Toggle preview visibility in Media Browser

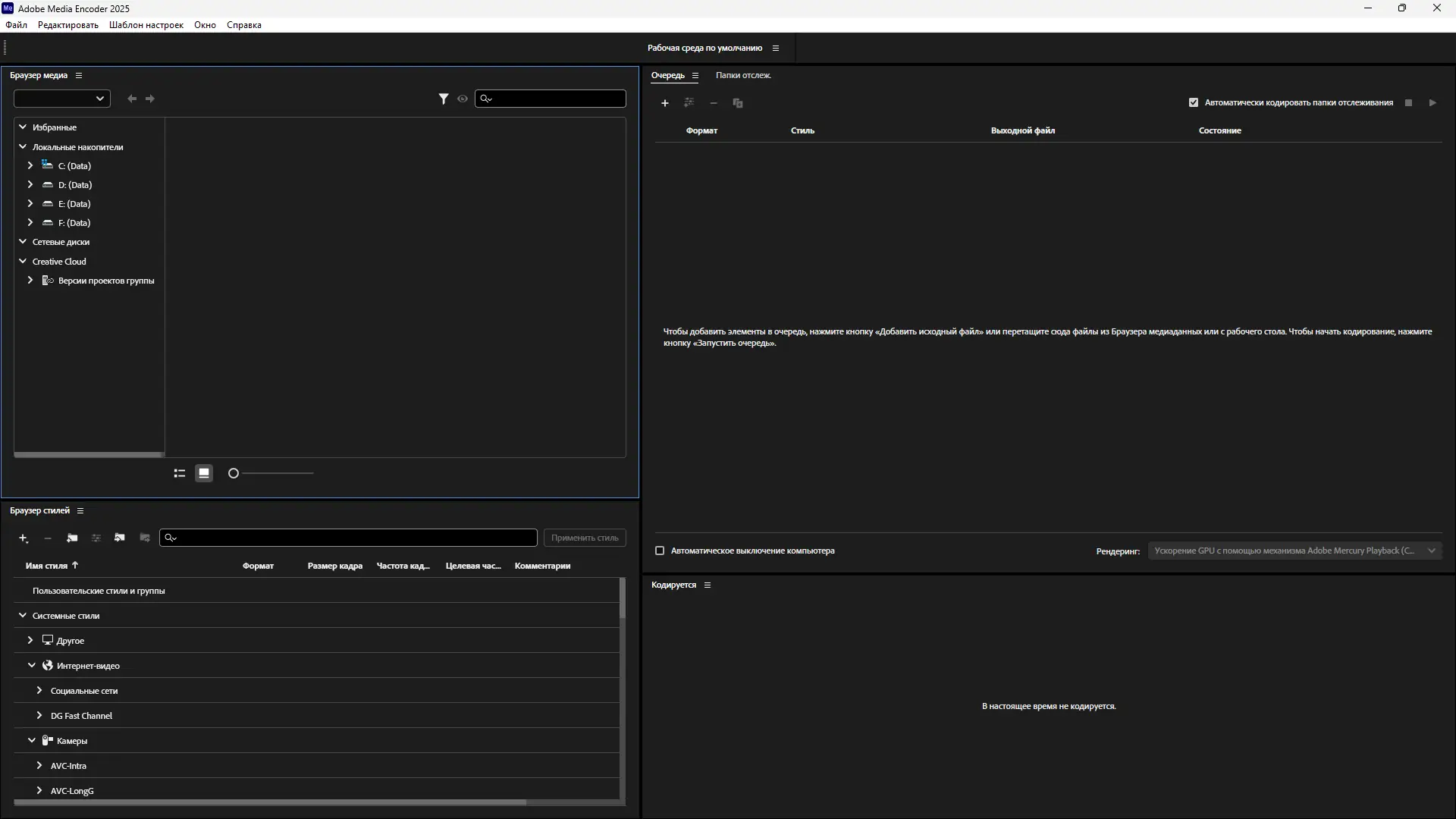coord(463,99)
